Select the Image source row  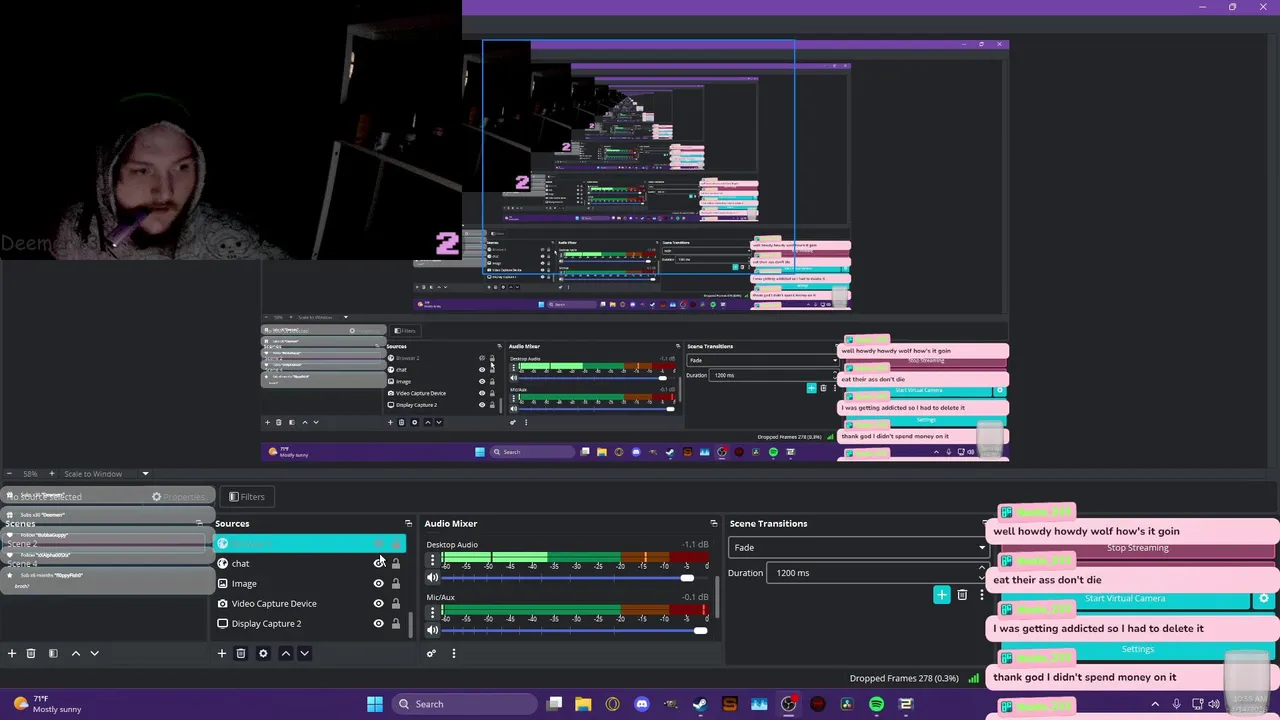(308, 583)
